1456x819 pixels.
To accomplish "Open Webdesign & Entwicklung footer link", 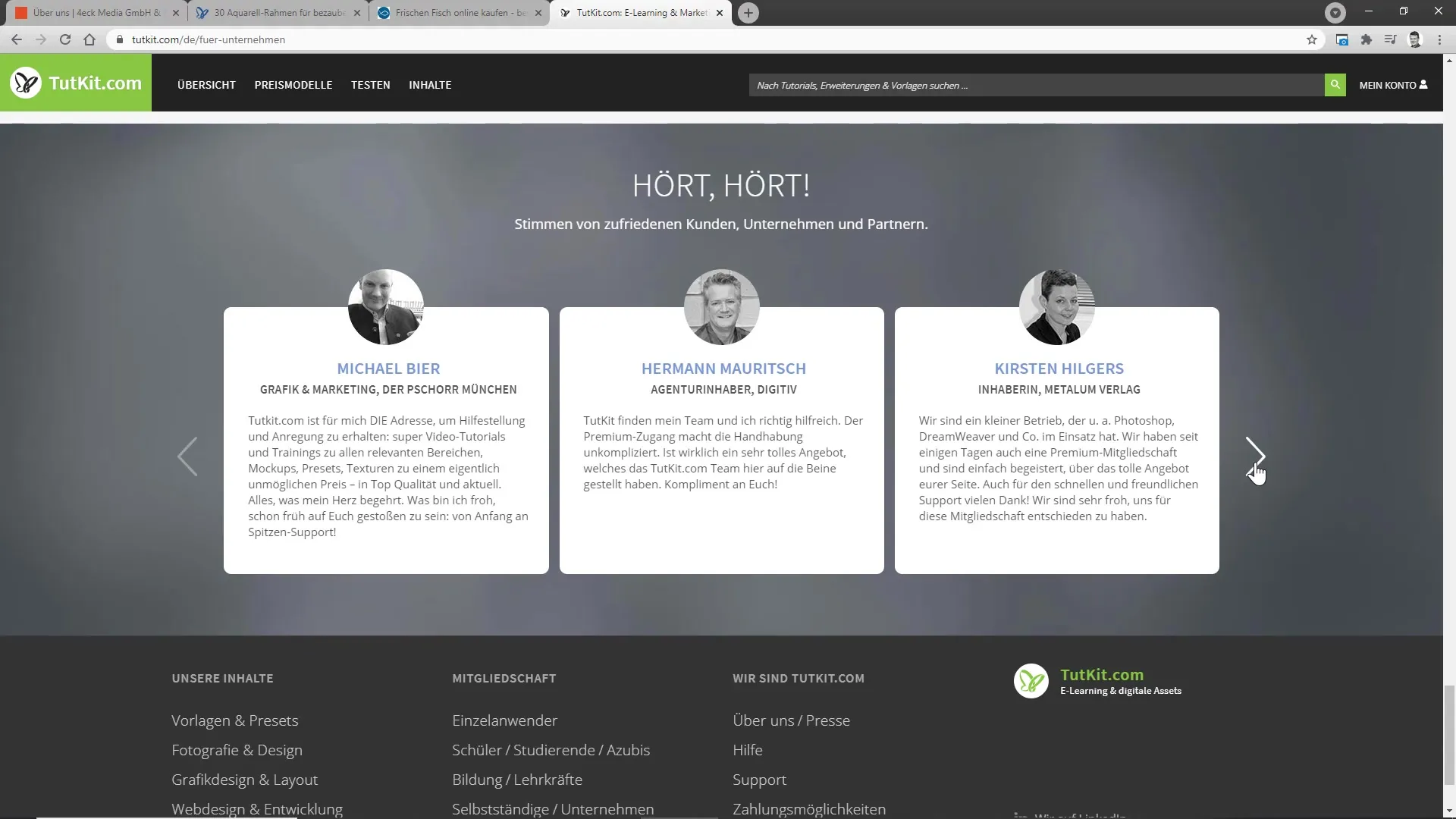I will [x=257, y=809].
